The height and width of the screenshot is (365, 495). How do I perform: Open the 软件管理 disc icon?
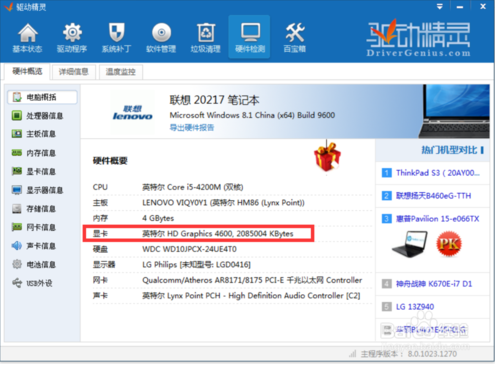coord(161,38)
